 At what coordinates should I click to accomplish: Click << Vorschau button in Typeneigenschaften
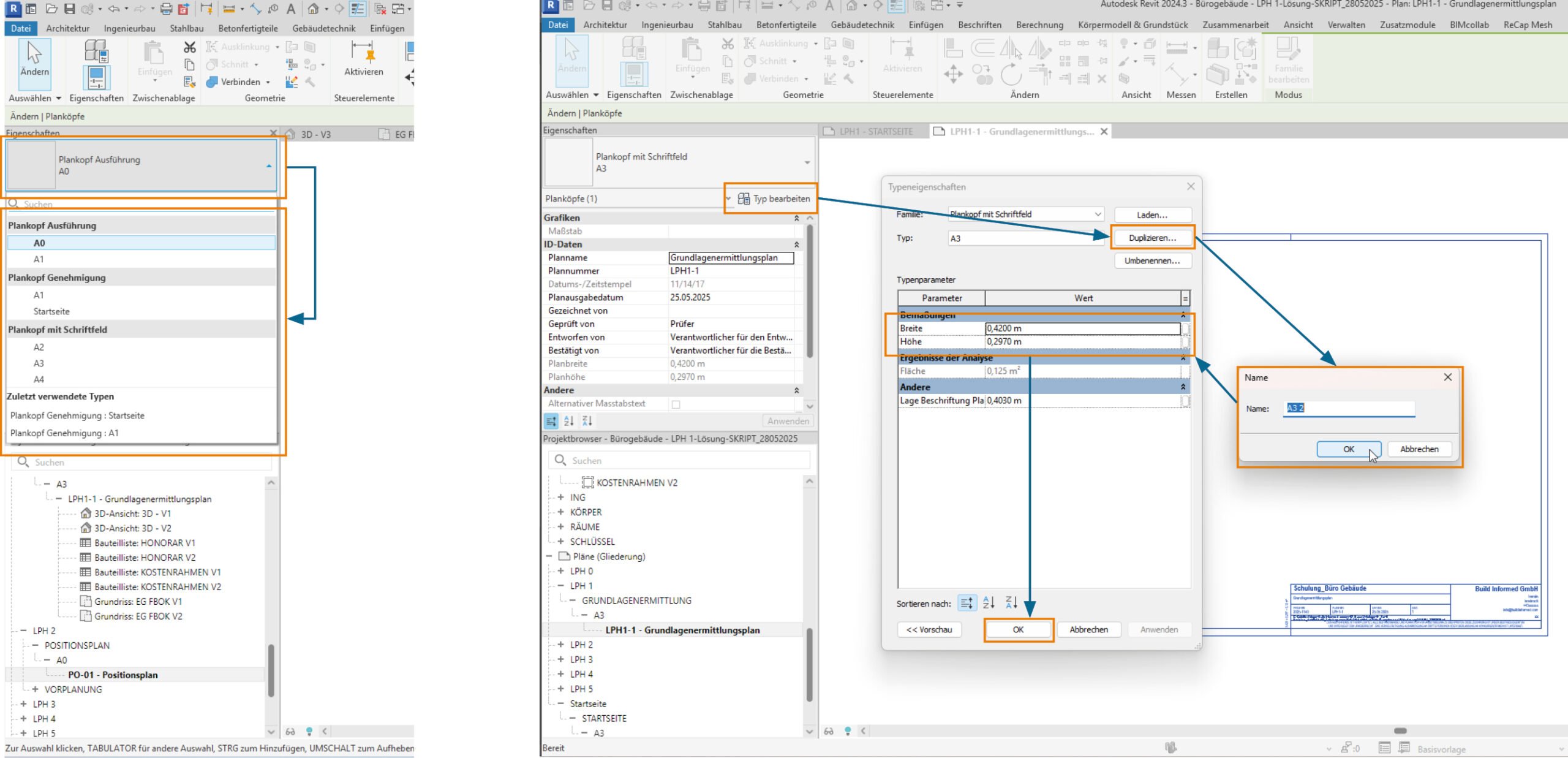(929, 630)
